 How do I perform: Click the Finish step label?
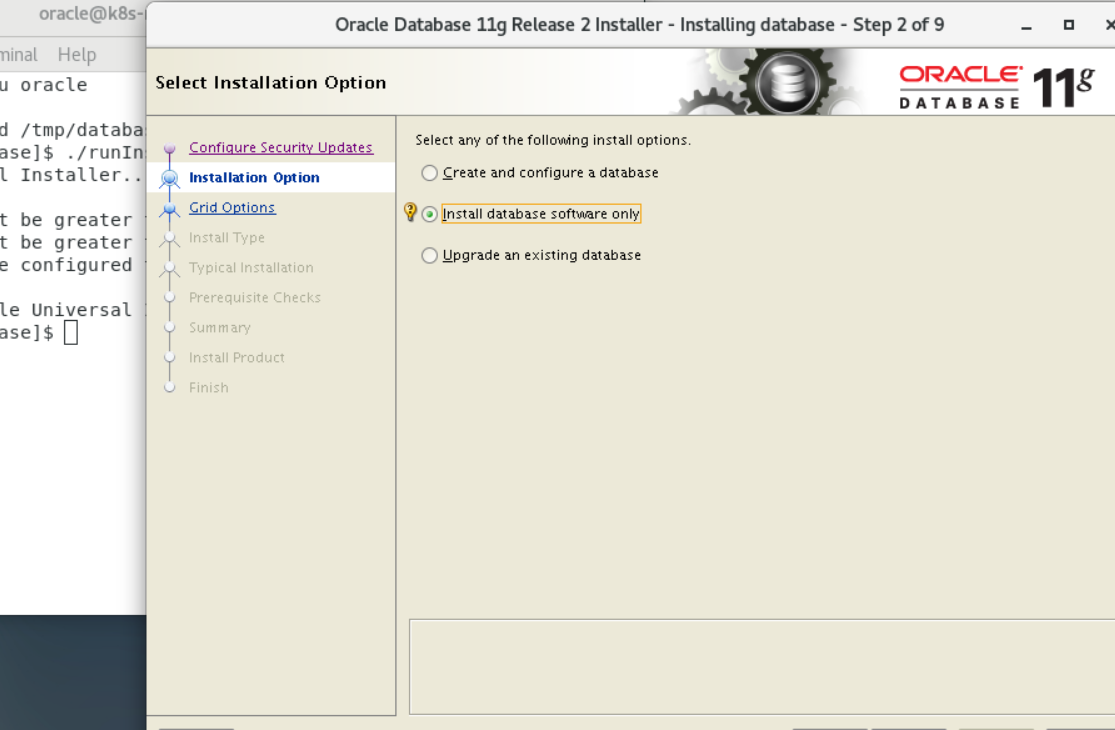tap(208, 387)
